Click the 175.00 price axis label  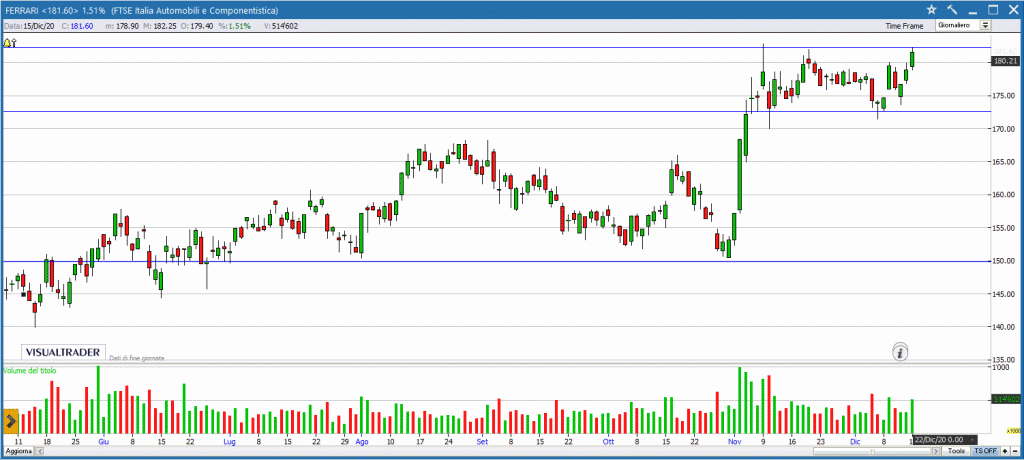coord(1004,96)
